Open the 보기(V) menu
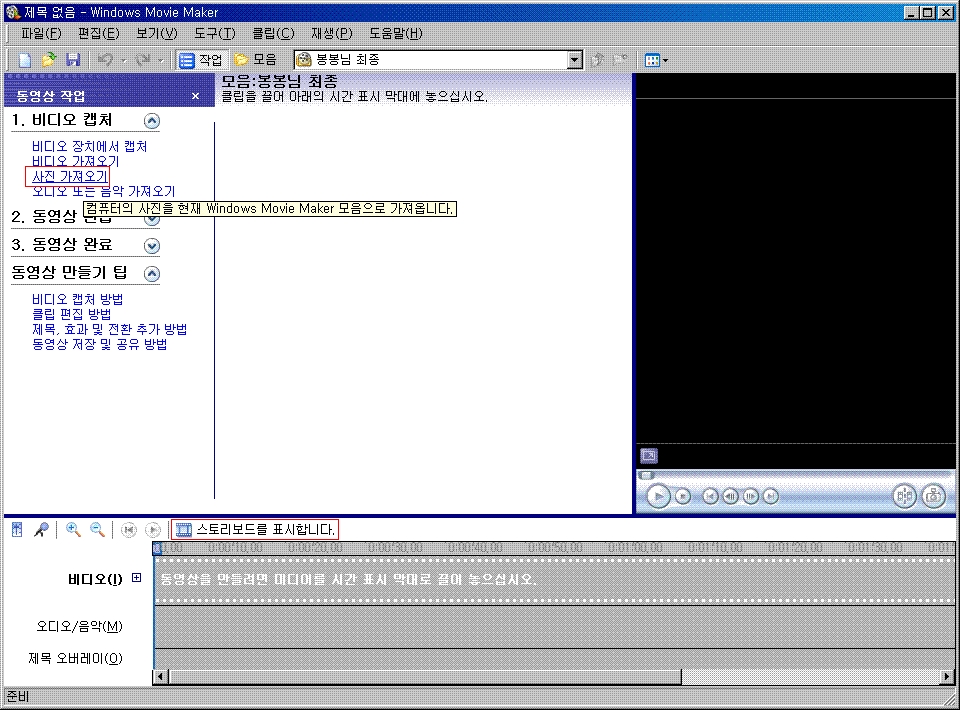 pyautogui.click(x=157, y=34)
